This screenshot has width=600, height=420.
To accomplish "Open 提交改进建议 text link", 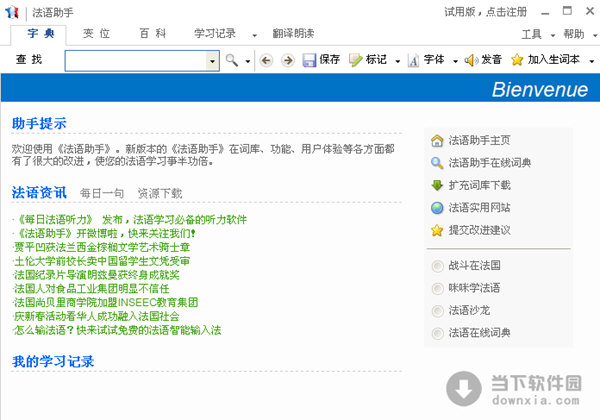I will (x=479, y=230).
